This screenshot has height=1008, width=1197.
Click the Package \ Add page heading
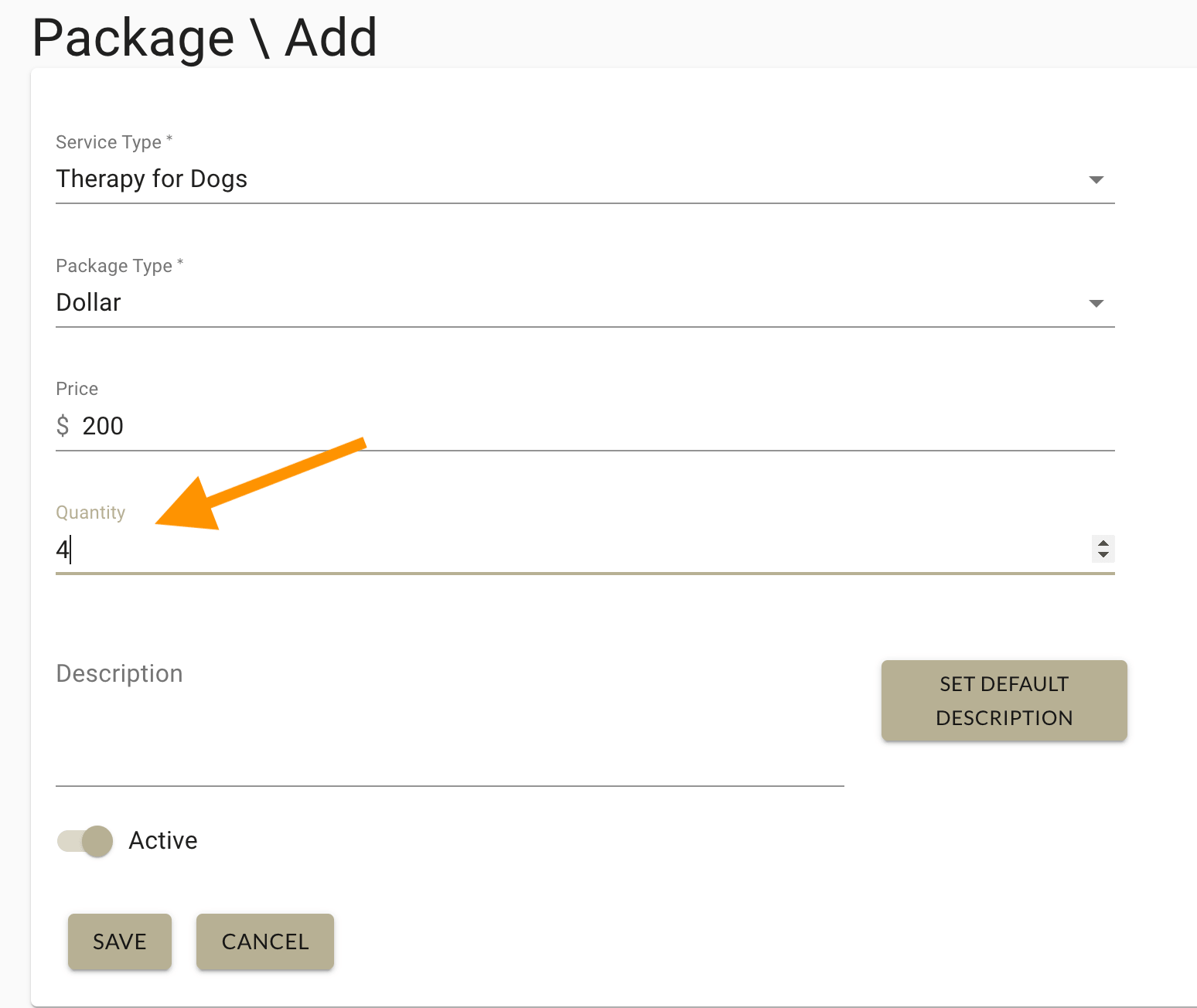coord(204,37)
